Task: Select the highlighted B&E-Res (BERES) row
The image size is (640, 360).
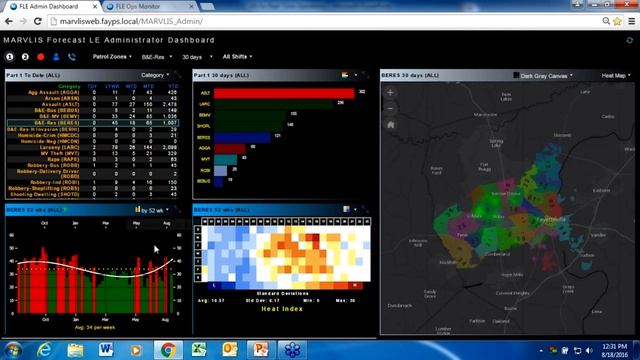Action: coord(92,122)
